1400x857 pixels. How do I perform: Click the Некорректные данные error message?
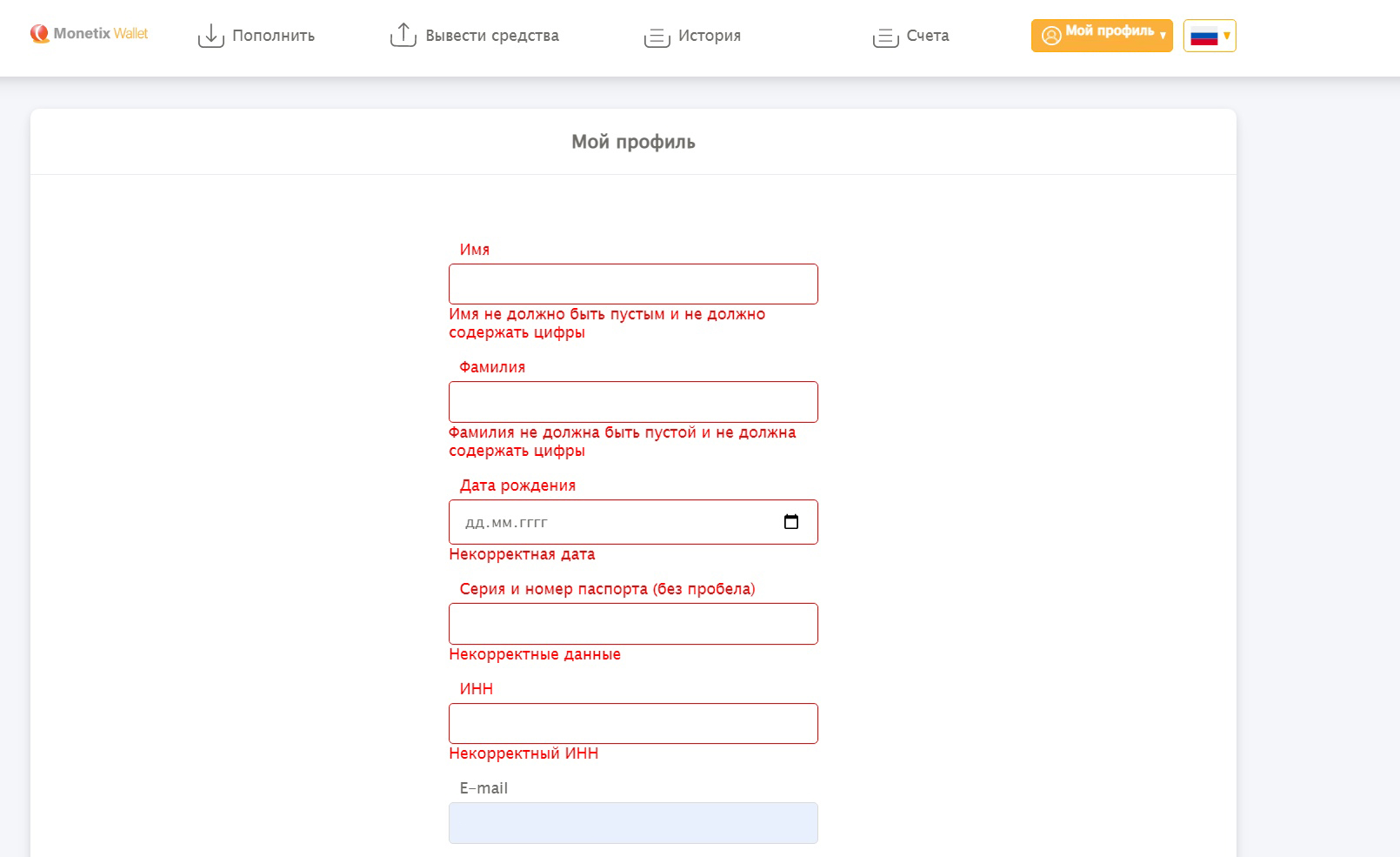[535, 654]
